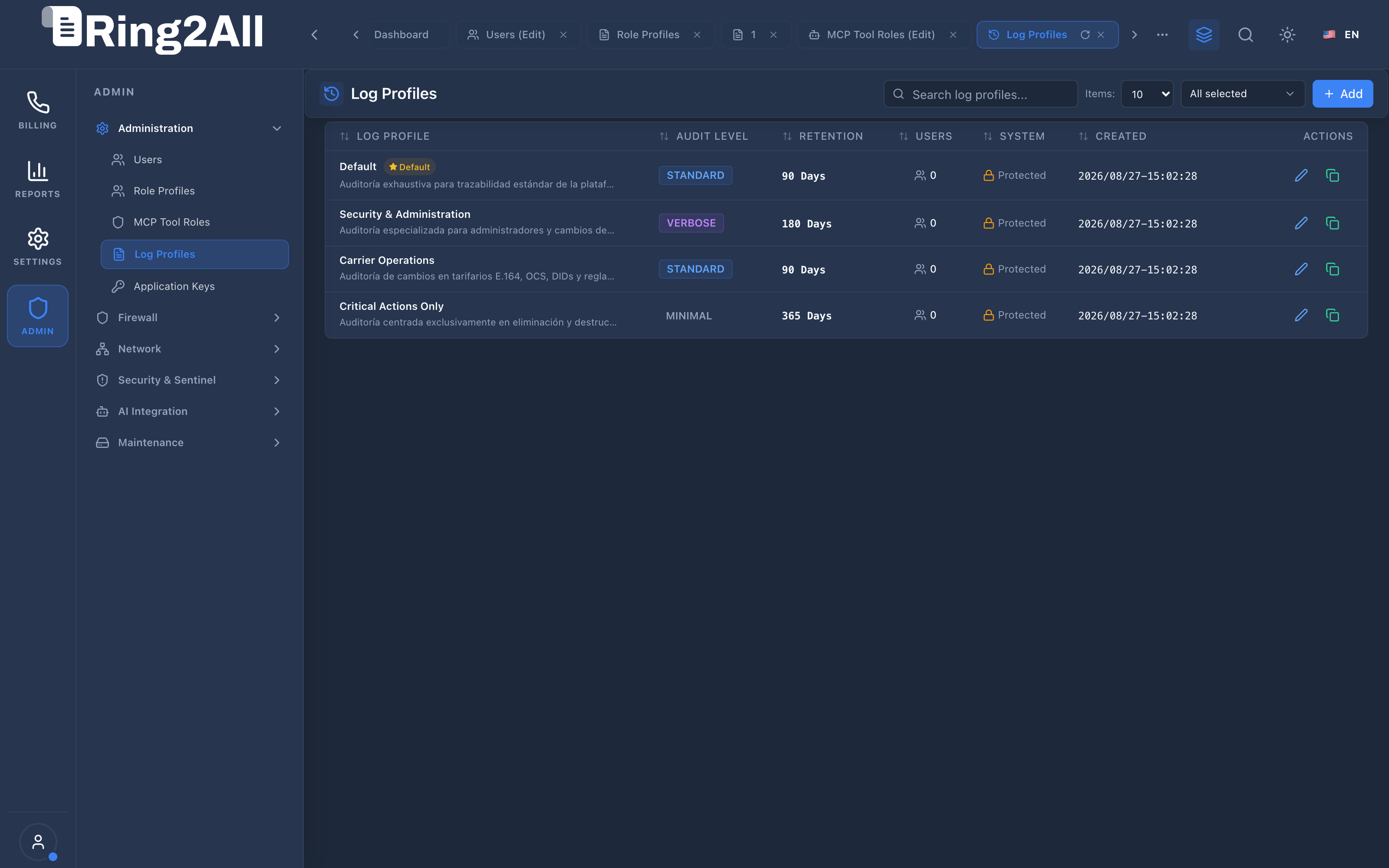Duplicate the Security & Administration profile

(x=1332, y=223)
